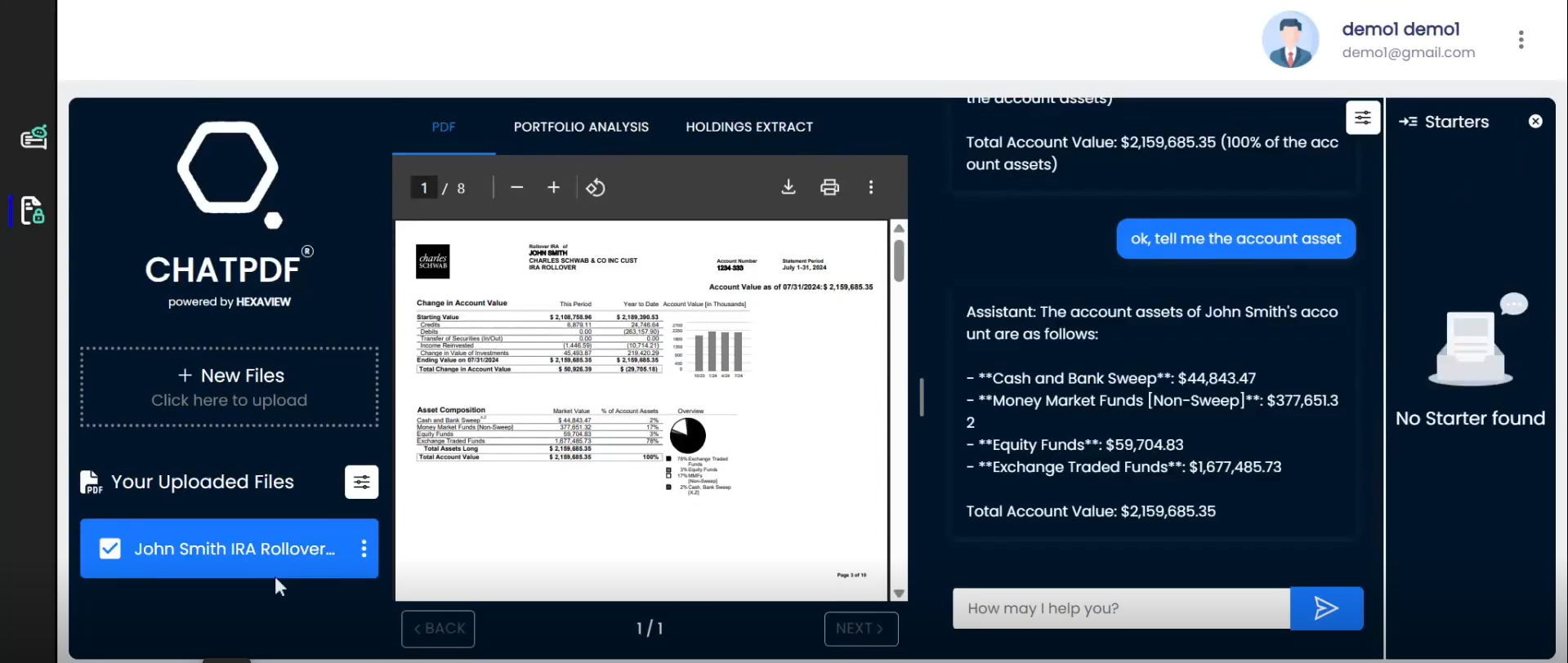Screen dimensions: 1568x663
Task: Open PDF viewer more options menu
Action: (x=871, y=187)
